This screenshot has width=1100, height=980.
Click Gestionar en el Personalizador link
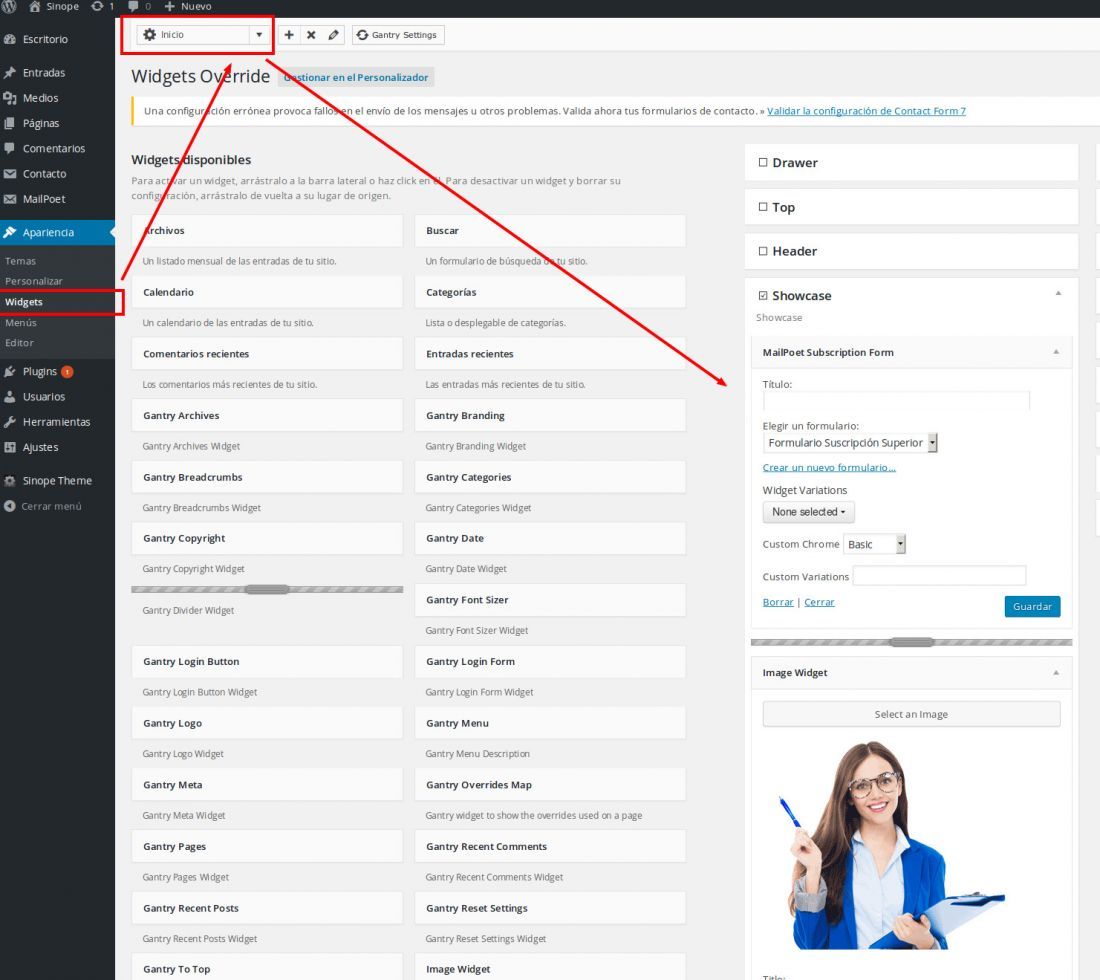[x=356, y=77]
